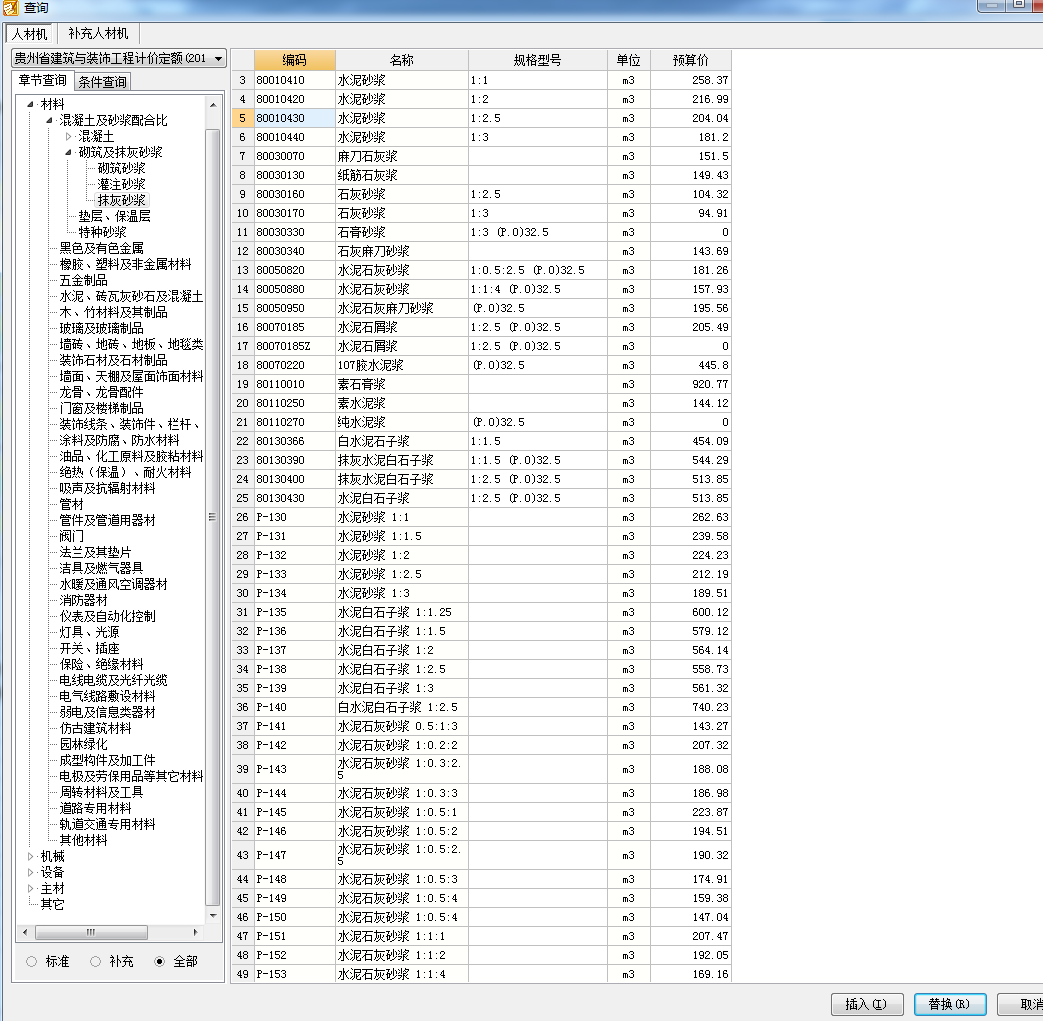Select code cell 80010430
Image resolution: width=1043 pixels, height=1021 pixels.
tap(294, 118)
